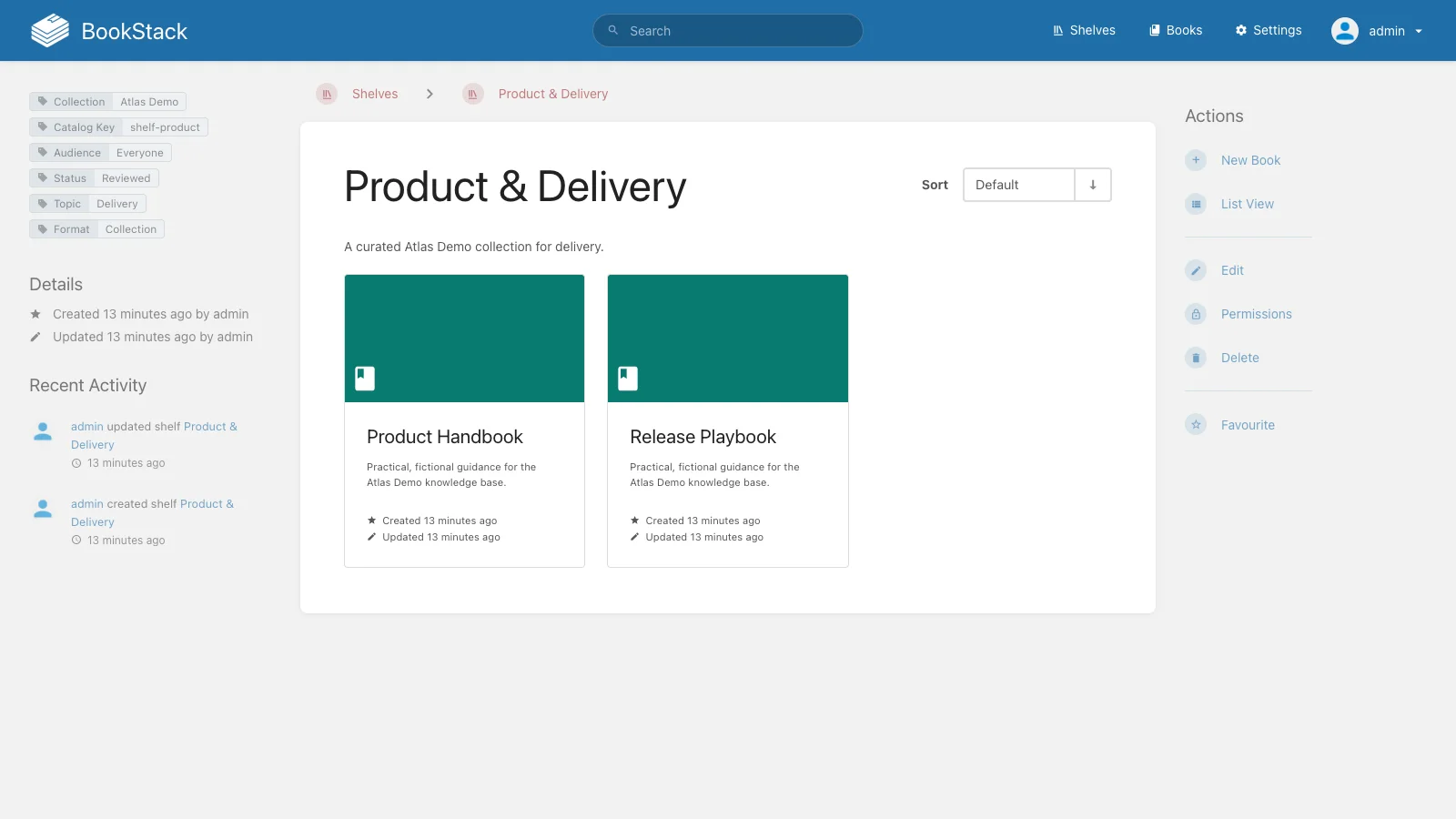Click the 'Atlas Demo' tag value
This screenshot has width=1456, height=819.
pos(149,102)
